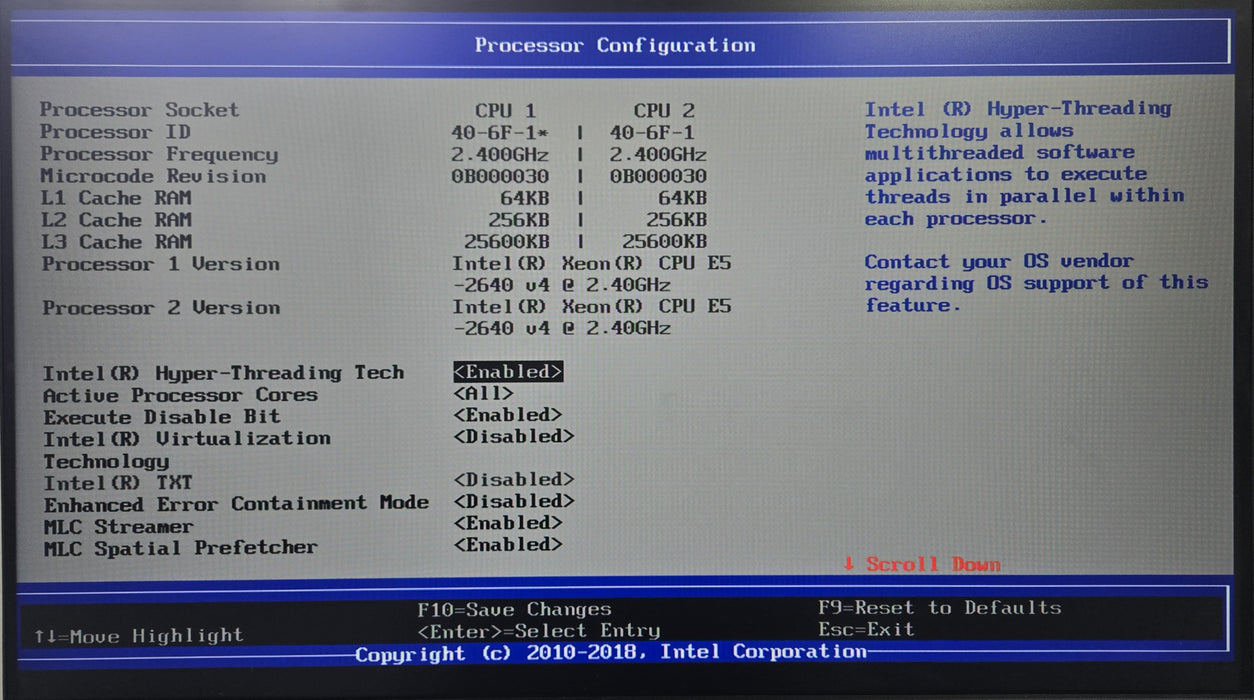Click MLC Spatial Prefetcher label
The height and width of the screenshot is (700, 1254).
(180, 548)
